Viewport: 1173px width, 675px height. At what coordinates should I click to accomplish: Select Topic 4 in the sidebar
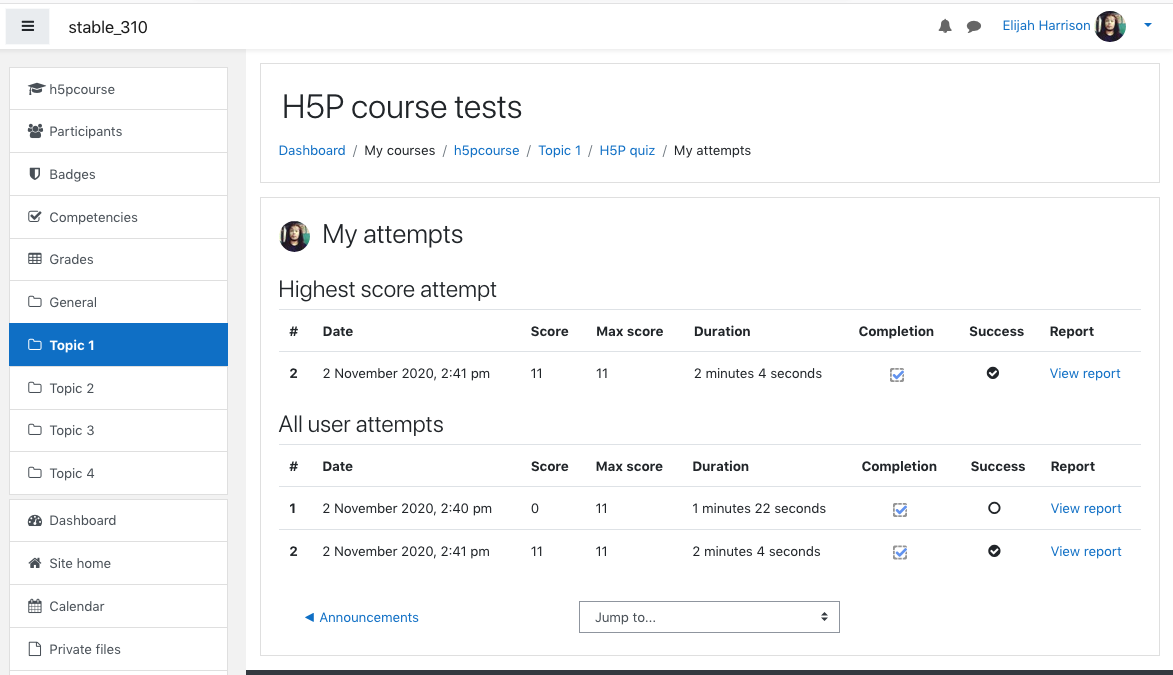click(x=118, y=473)
